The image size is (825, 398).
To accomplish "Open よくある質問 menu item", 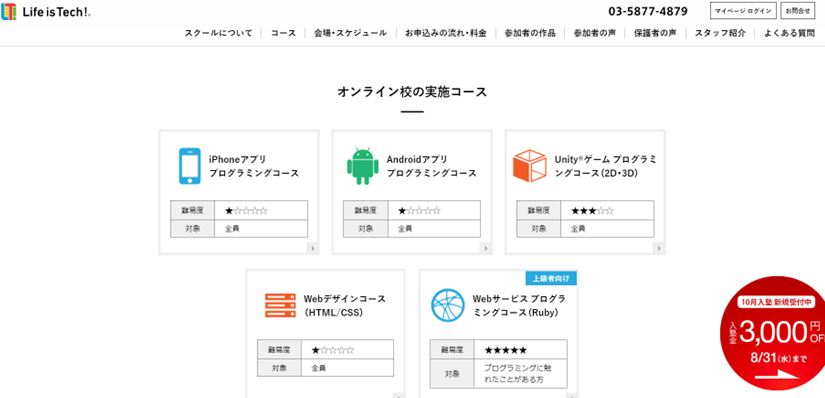I will pos(789,33).
